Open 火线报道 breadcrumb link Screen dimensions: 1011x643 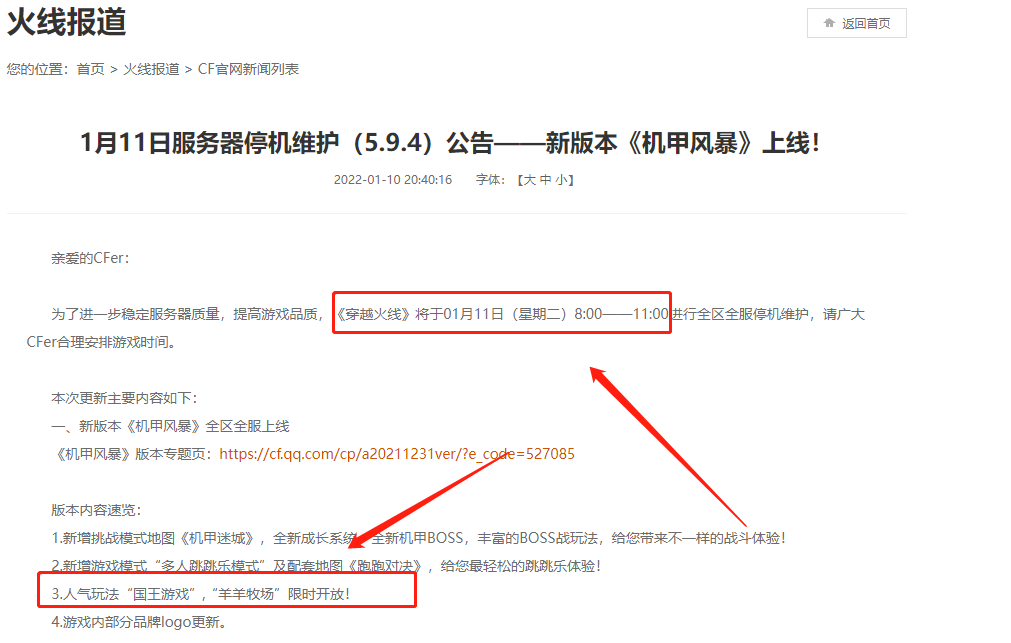pos(151,69)
